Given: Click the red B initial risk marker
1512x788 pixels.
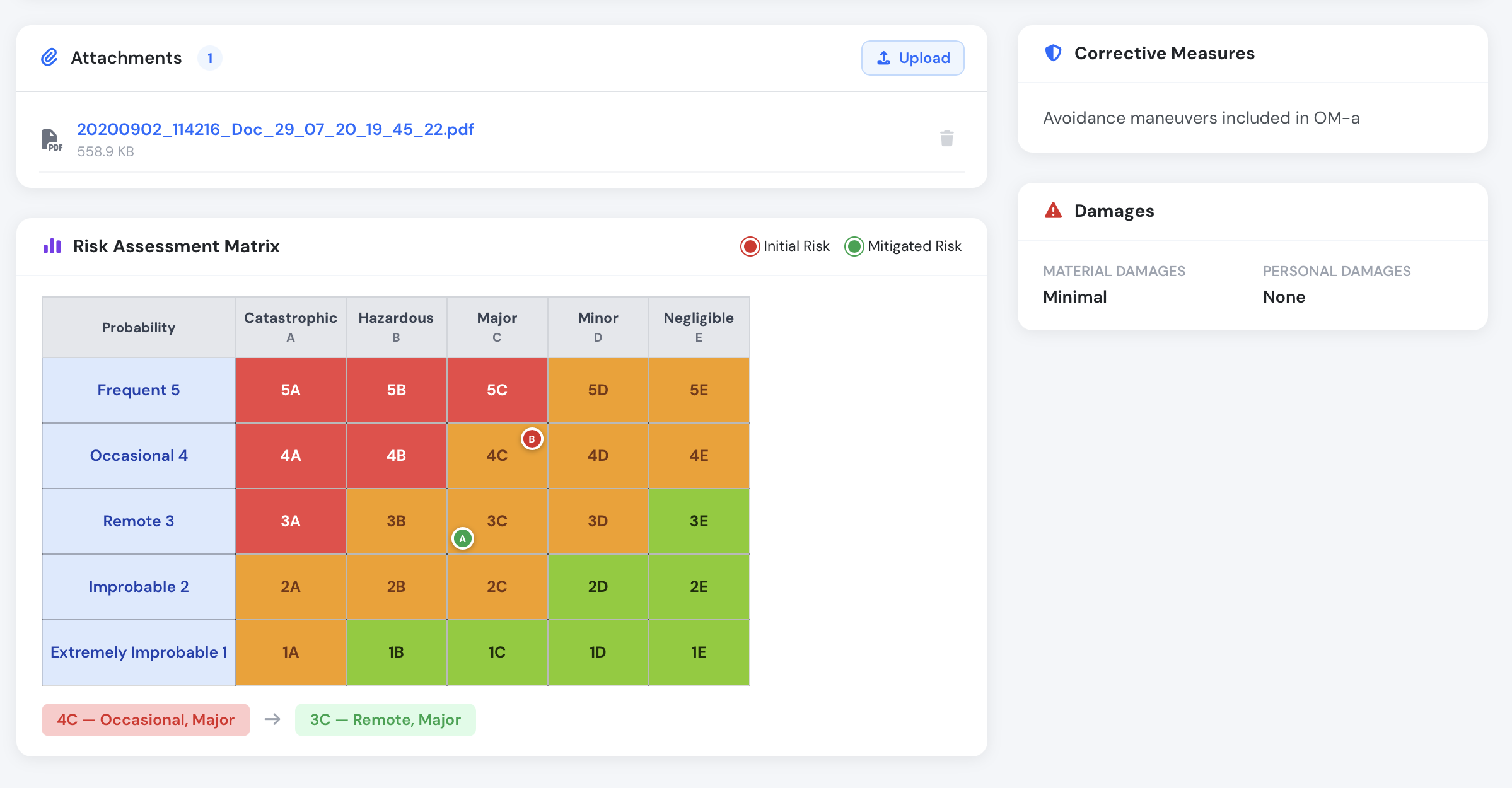Looking at the screenshot, I should (532, 439).
